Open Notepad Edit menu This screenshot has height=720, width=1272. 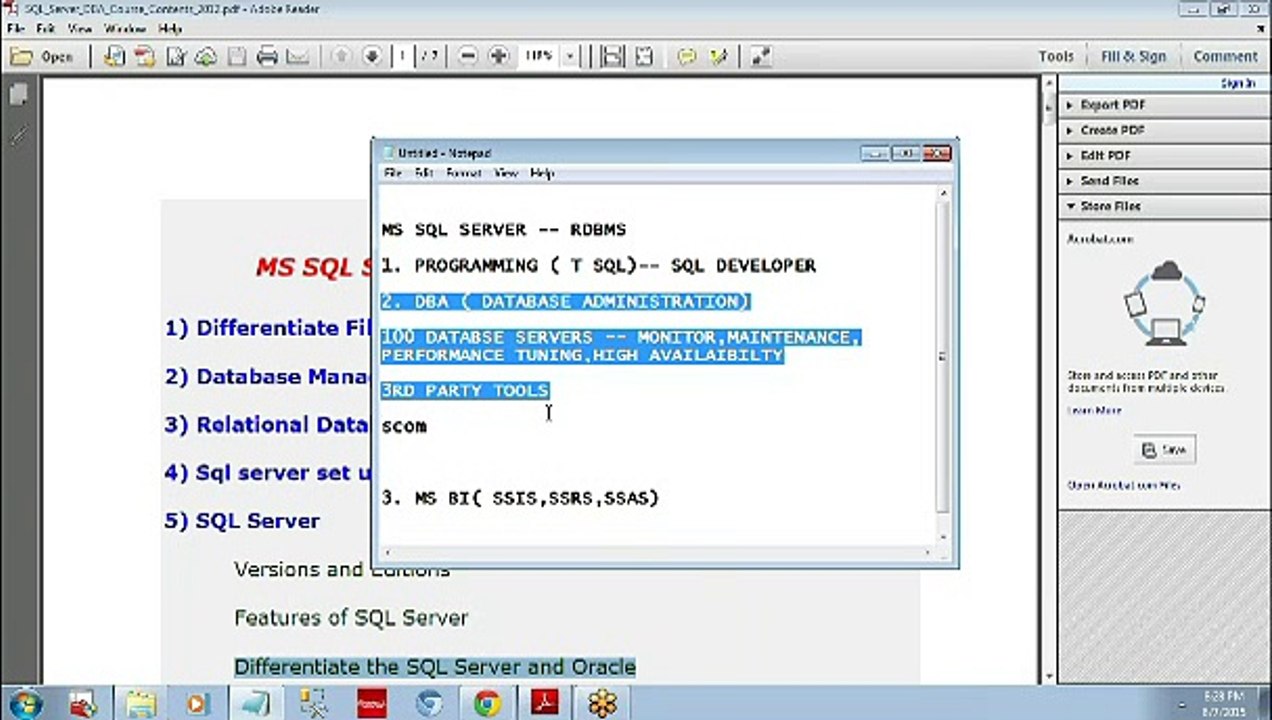(424, 174)
